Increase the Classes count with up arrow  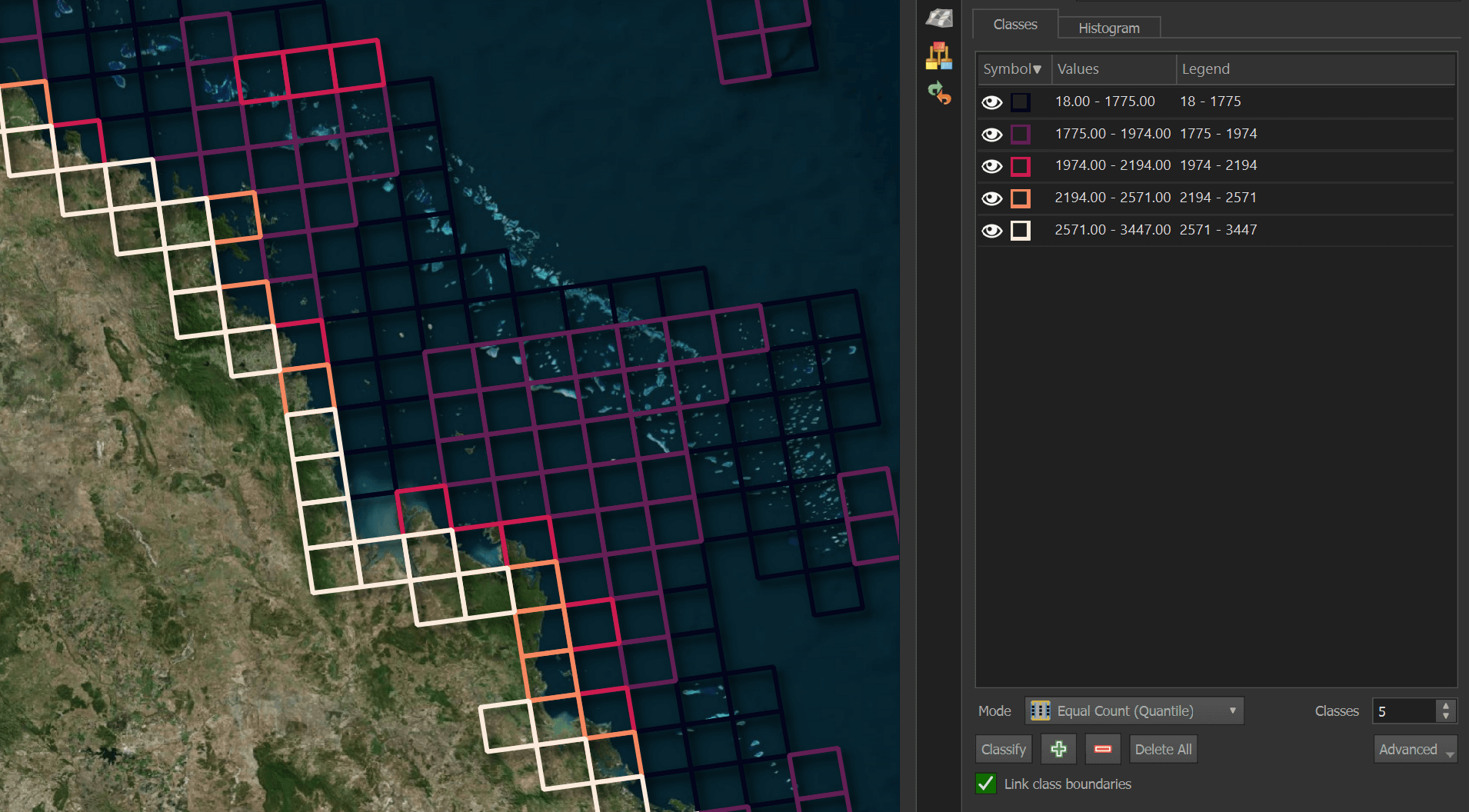(x=1446, y=705)
